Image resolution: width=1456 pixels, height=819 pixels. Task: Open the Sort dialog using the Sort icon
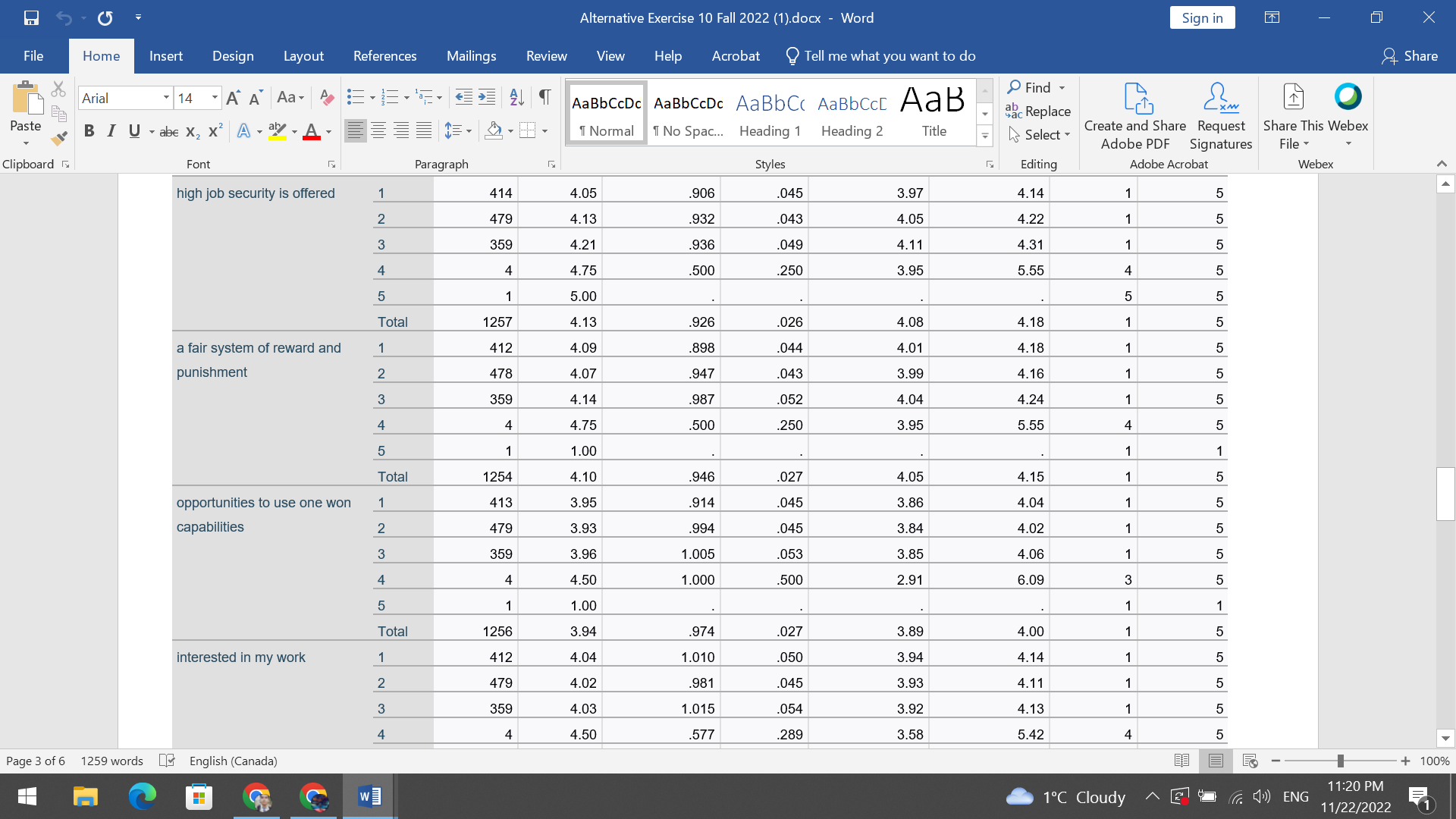pos(516,97)
